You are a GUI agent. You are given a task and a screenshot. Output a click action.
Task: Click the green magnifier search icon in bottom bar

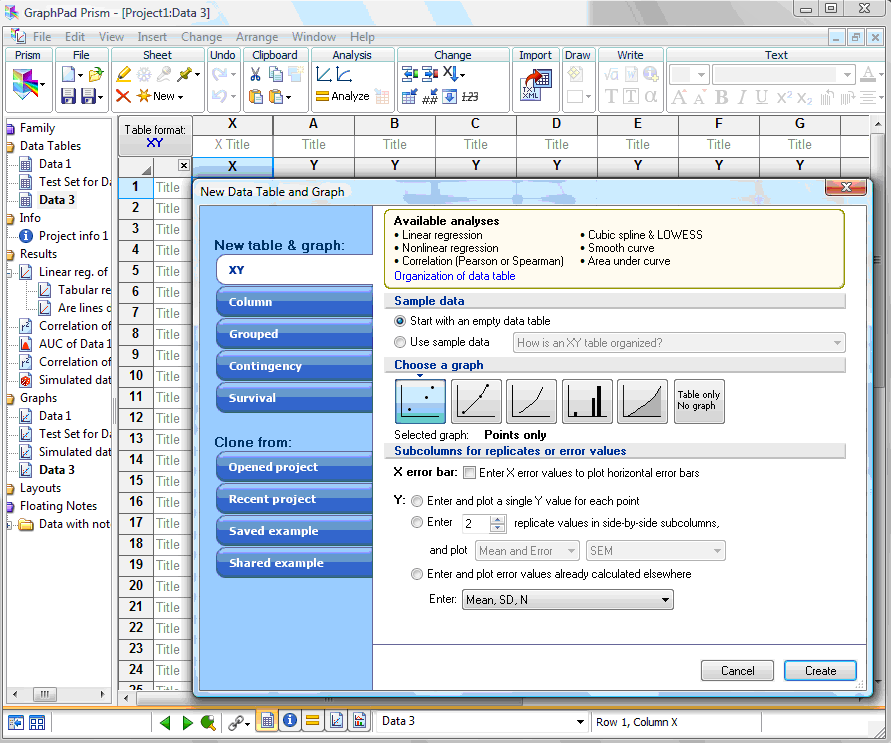[x=208, y=723]
